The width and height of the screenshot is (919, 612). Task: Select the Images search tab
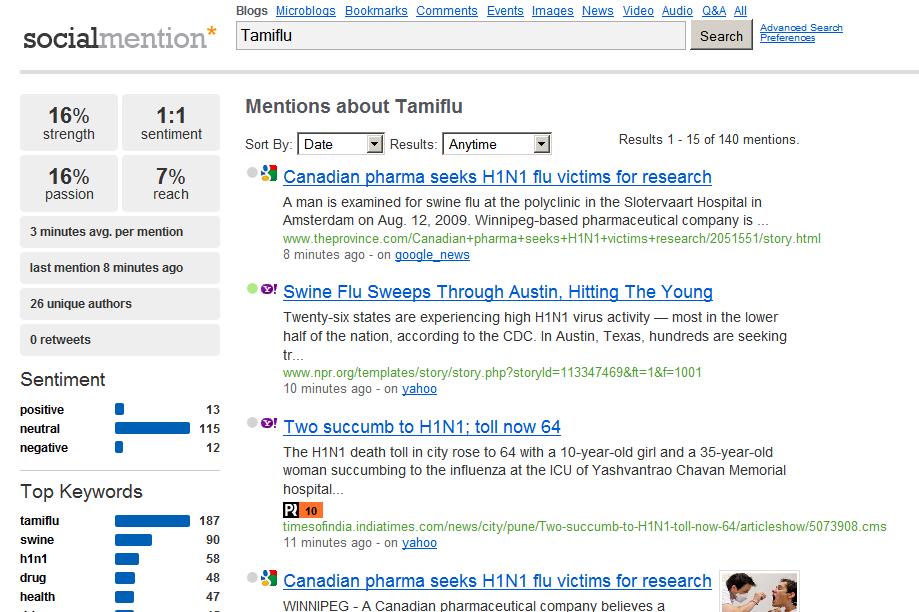pos(552,11)
